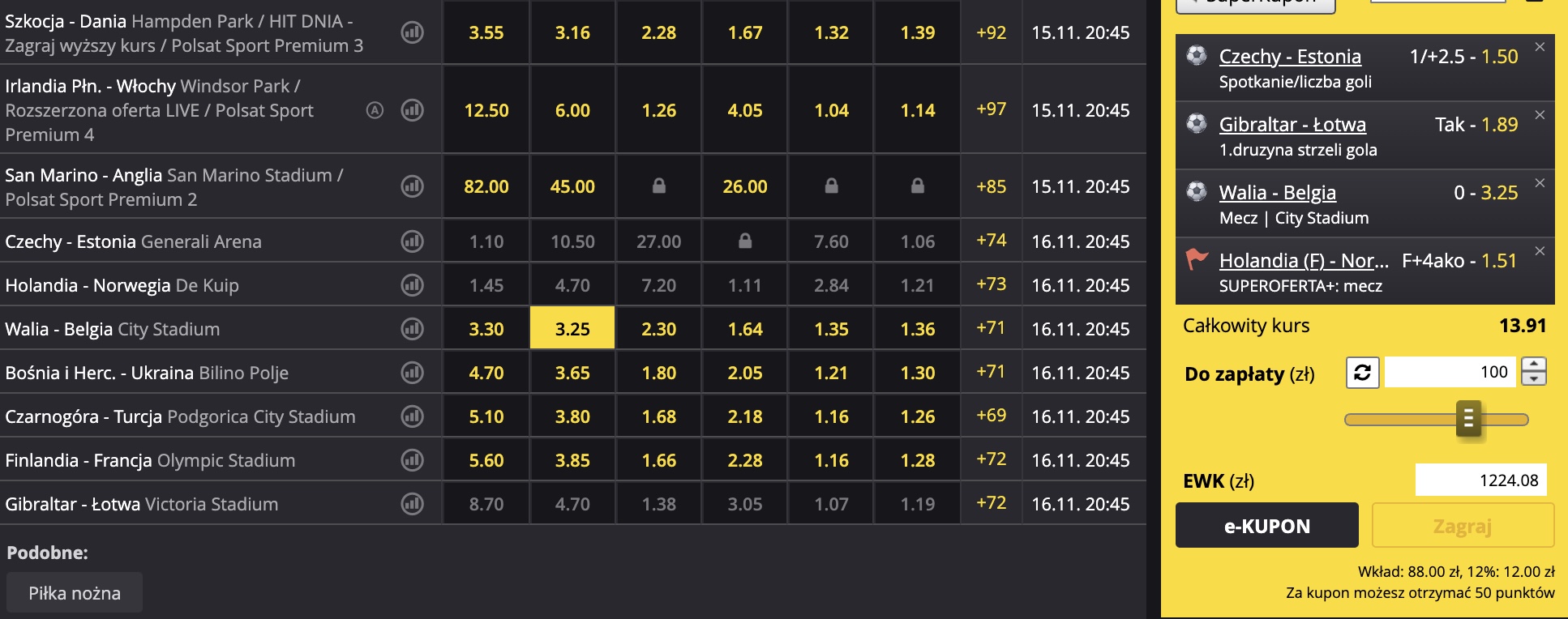This screenshot has width=1568, height=619.
Task: Increase stake with stepper up arrow
Action: [x=1534, y=365]
